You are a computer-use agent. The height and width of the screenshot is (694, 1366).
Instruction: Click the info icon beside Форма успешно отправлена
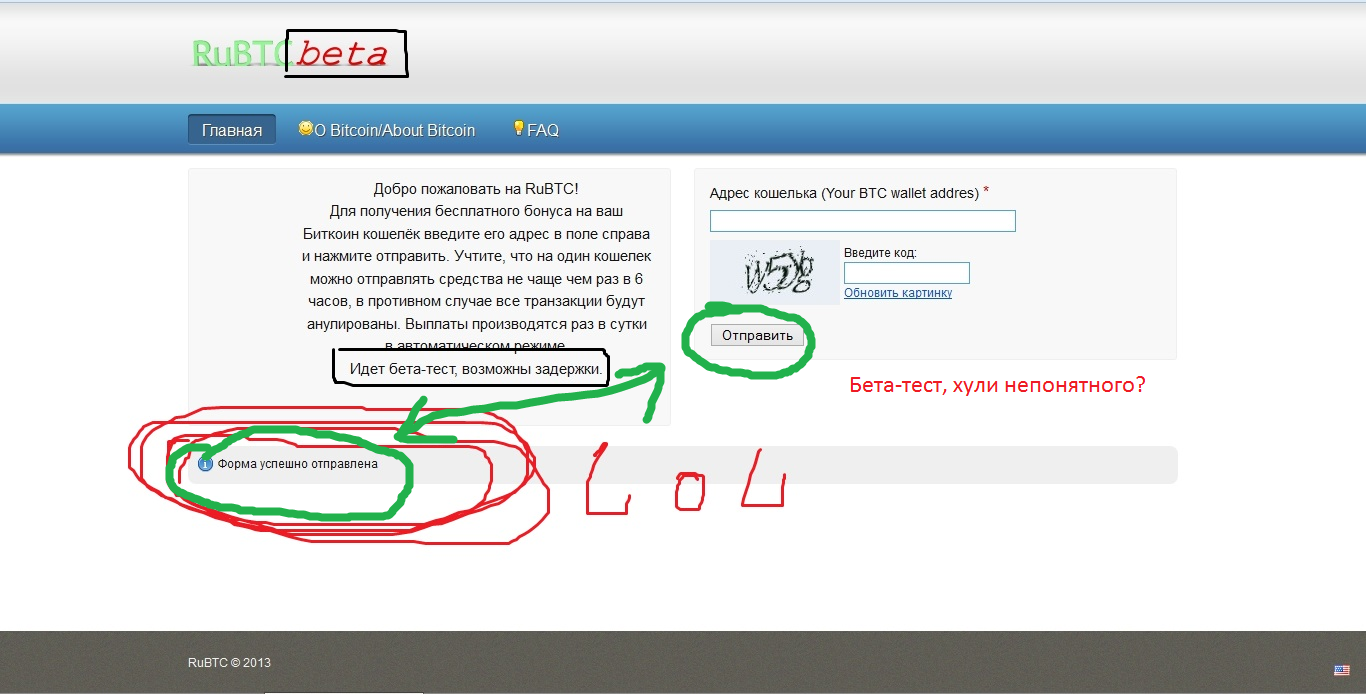pos(205,465)
